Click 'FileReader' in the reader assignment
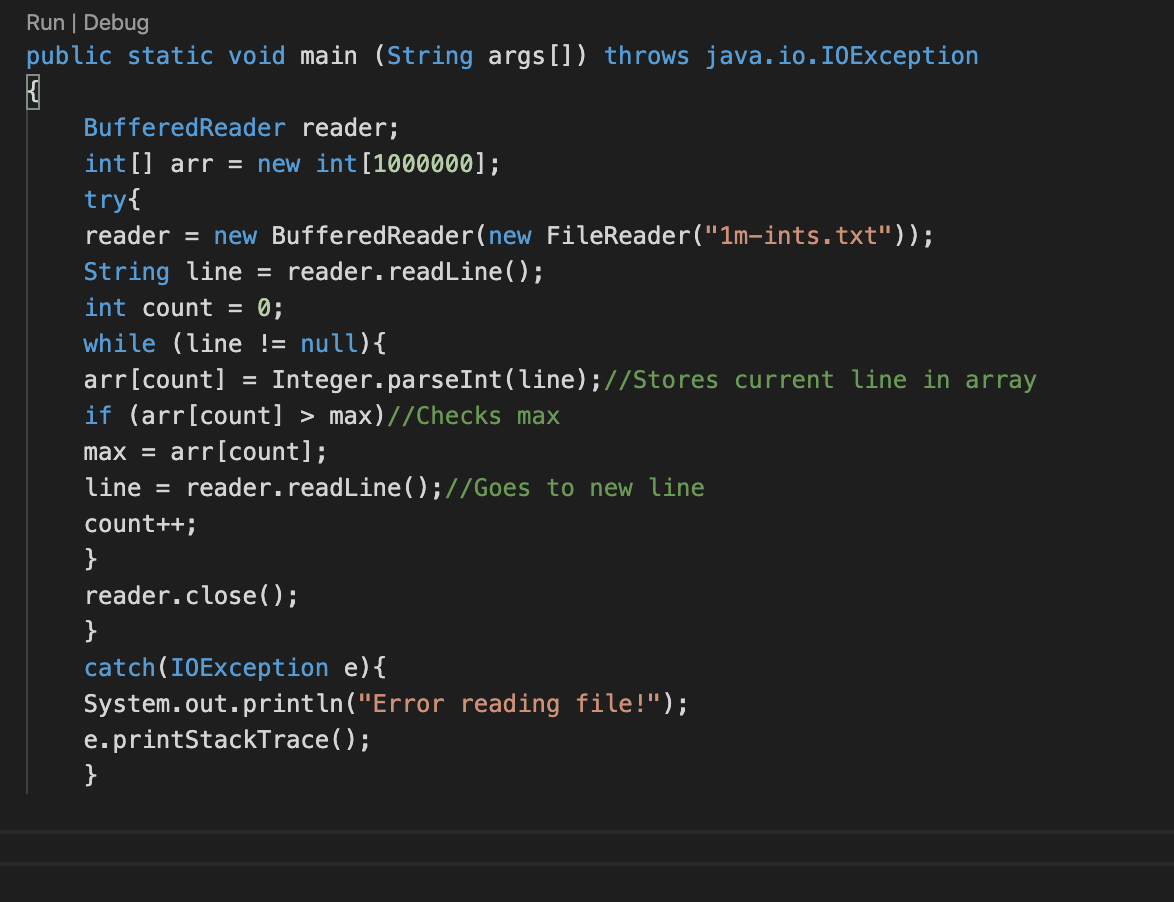 tap(618, 236)
